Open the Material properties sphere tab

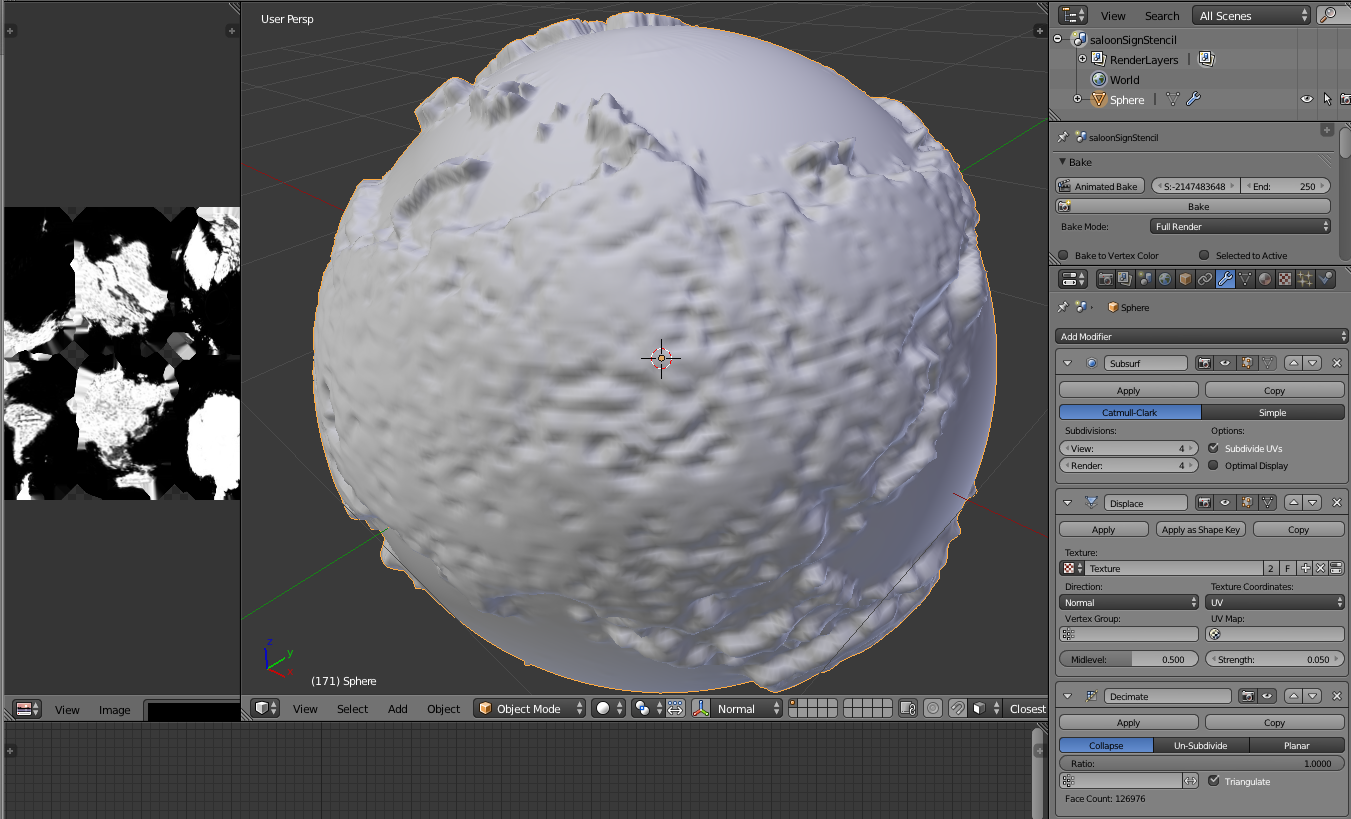pyautogui.click(x=1265, y=279)
